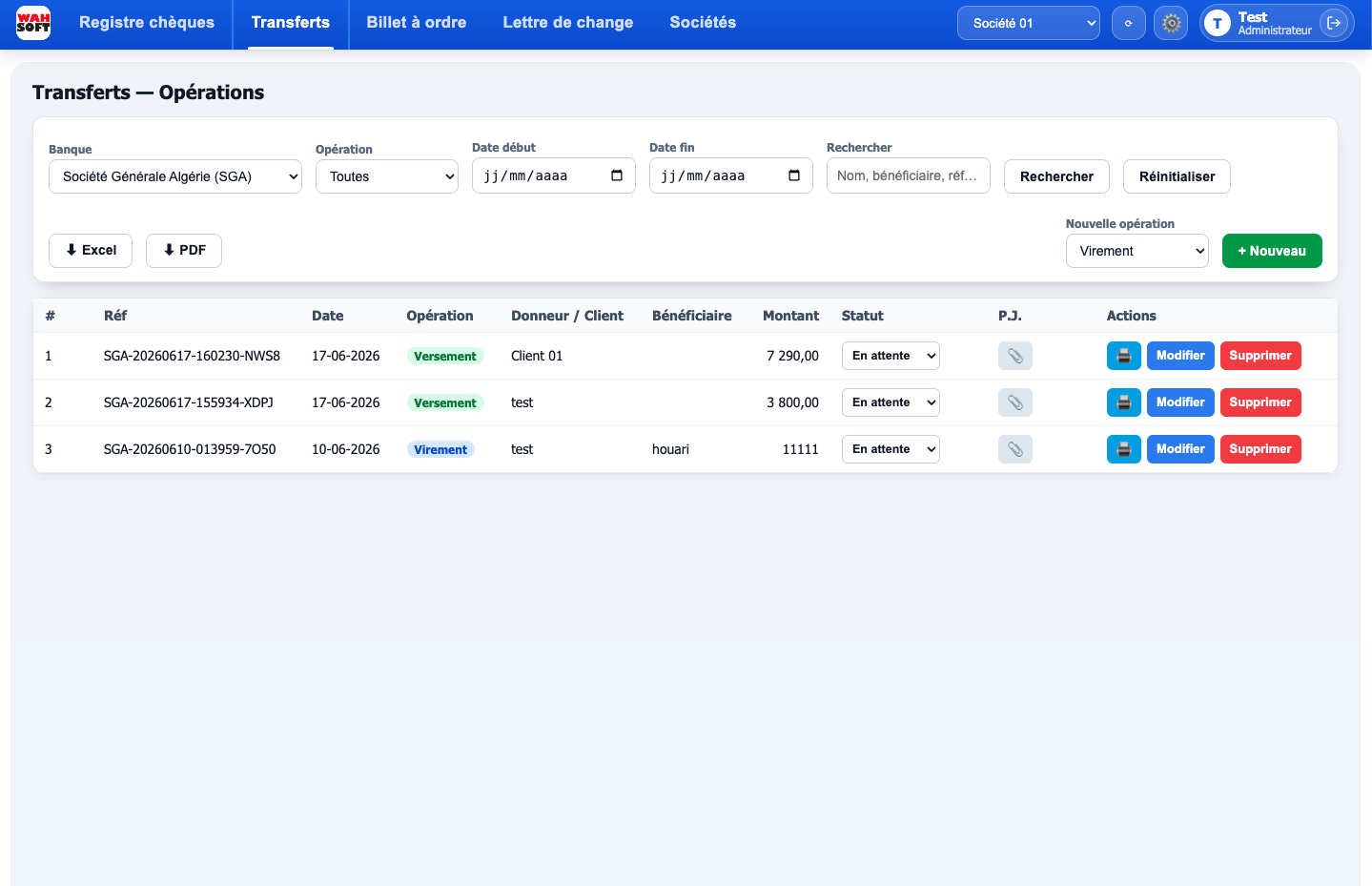Change status of row 3 En attente
Viewport: 1372px width, 886px height.
(891, 449)
